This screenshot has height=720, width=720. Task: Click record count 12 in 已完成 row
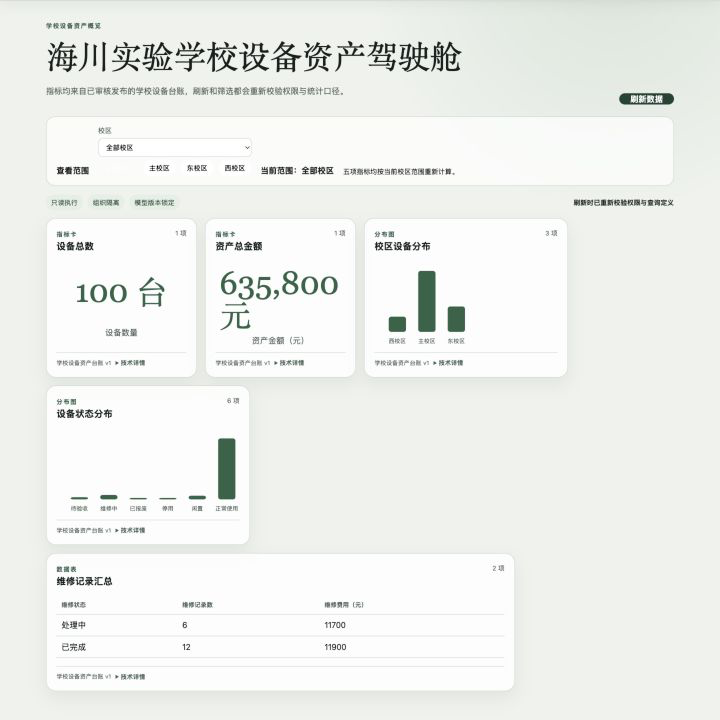click(186, 647)
